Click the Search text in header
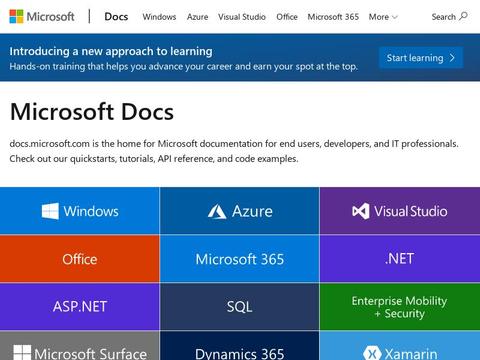480x360 pixels. (x=443, y=17)
